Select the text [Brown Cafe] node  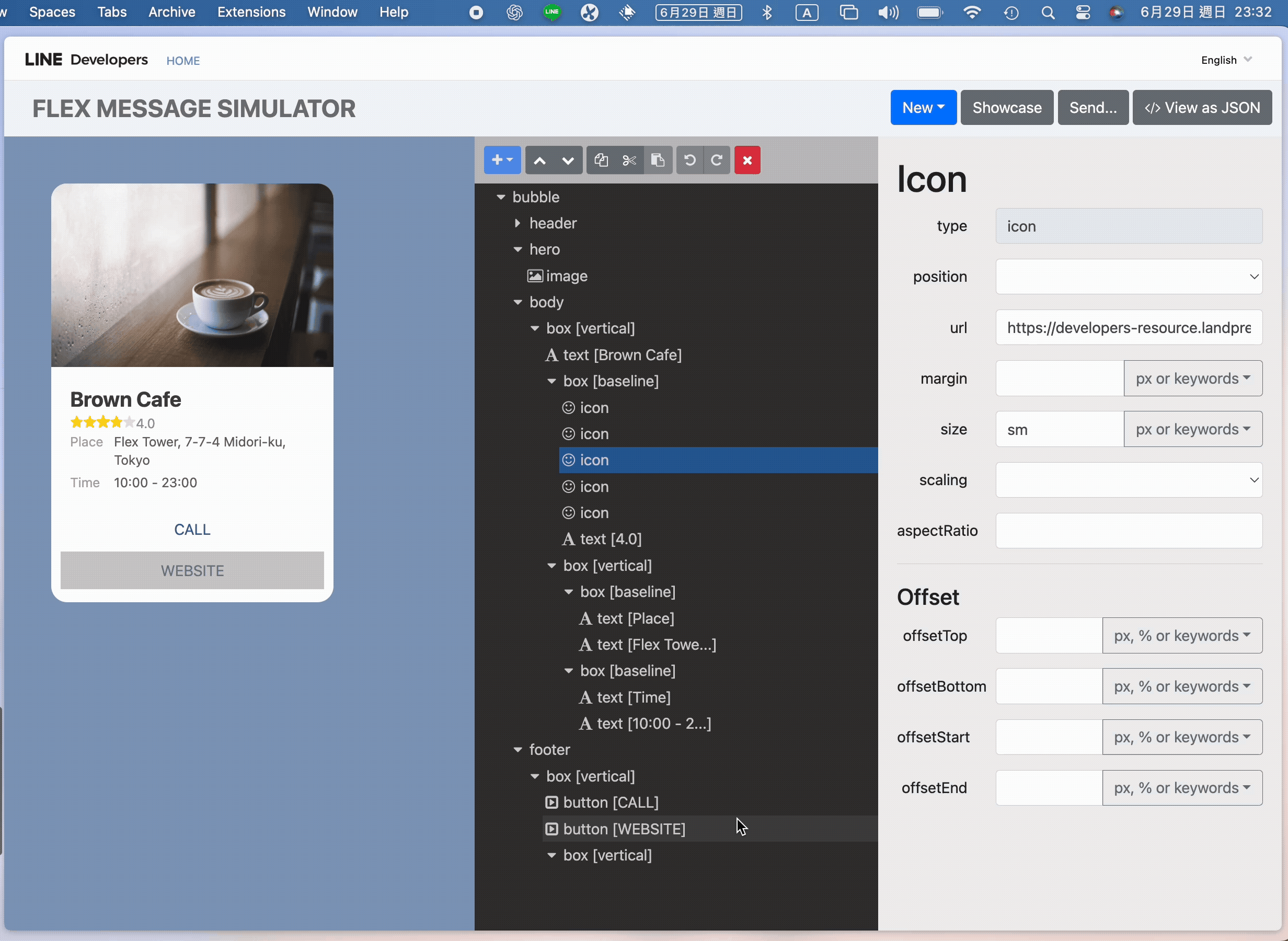[x=613, y=355]
